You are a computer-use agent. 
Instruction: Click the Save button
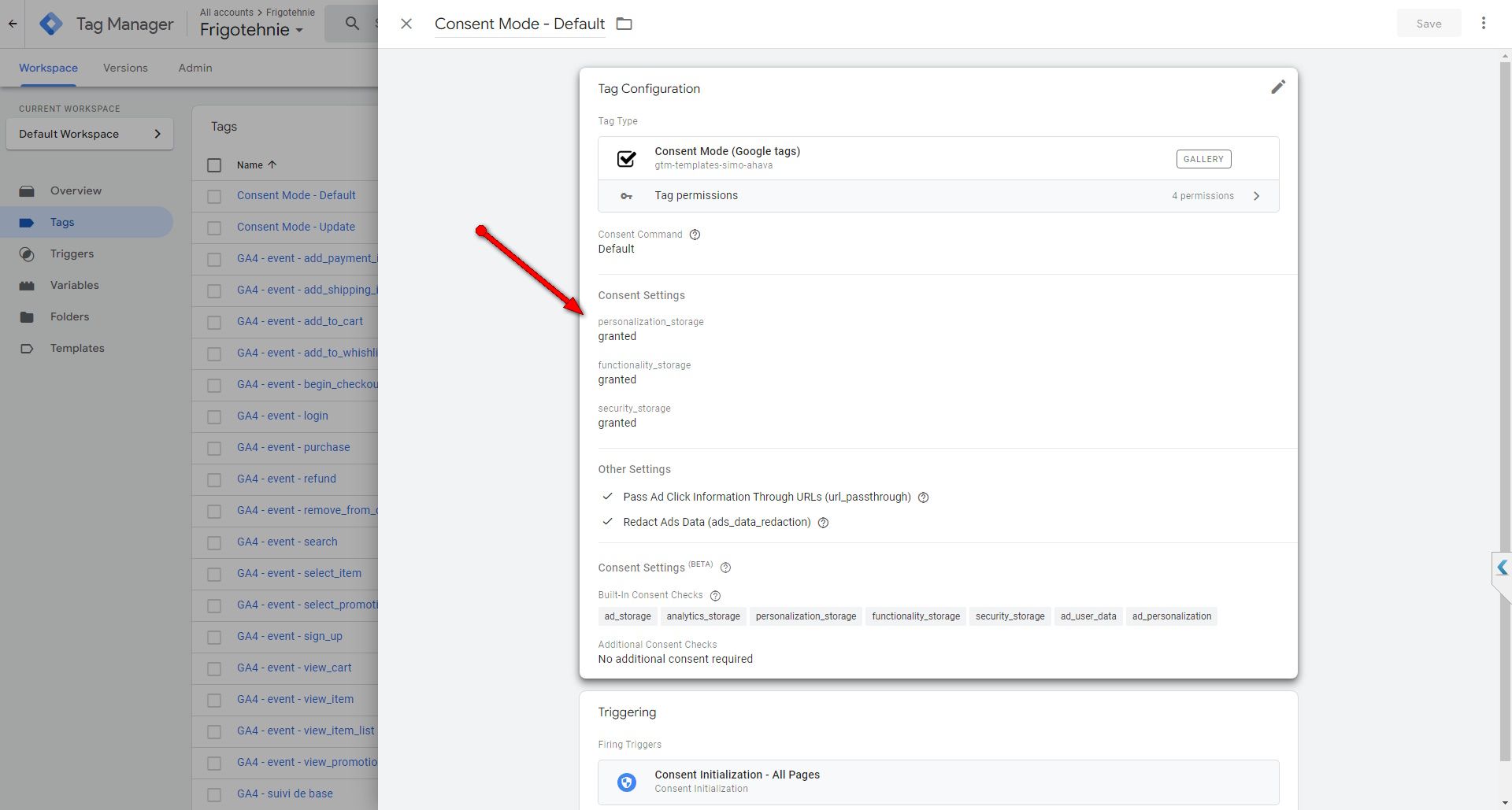(x=1429, y=24)
